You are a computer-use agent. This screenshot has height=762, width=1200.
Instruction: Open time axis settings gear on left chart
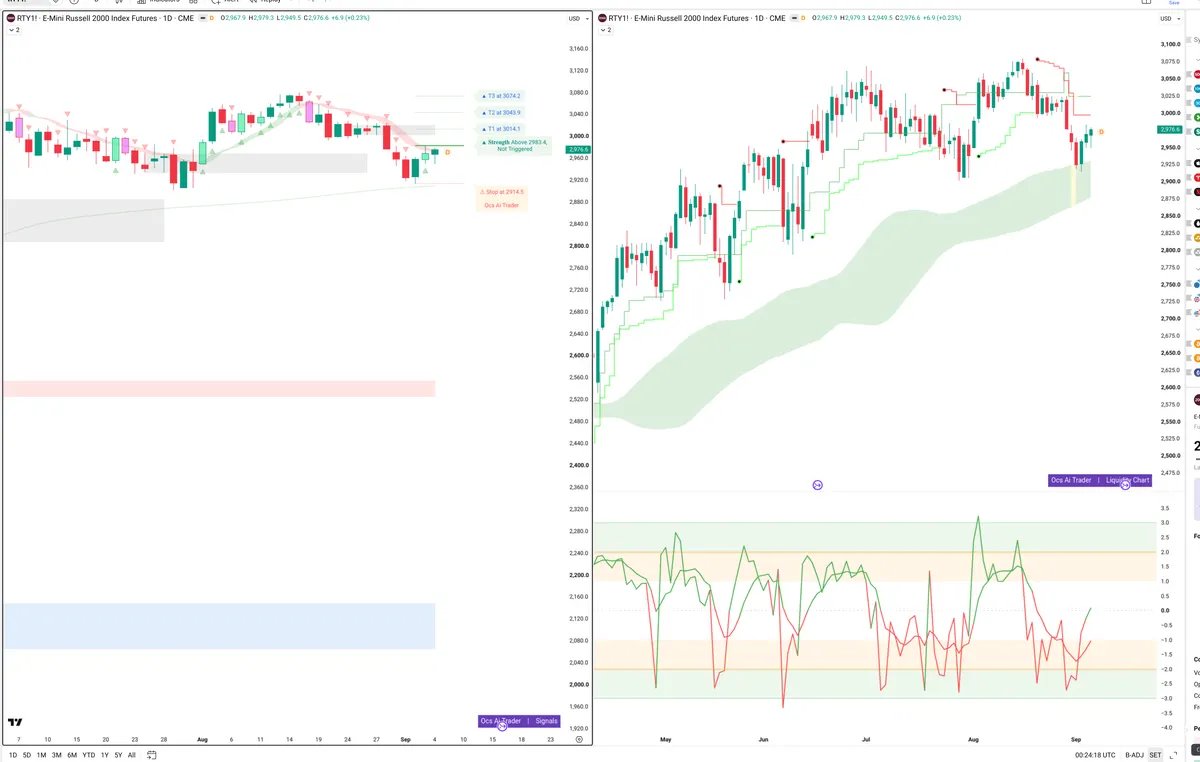point(579,739)
